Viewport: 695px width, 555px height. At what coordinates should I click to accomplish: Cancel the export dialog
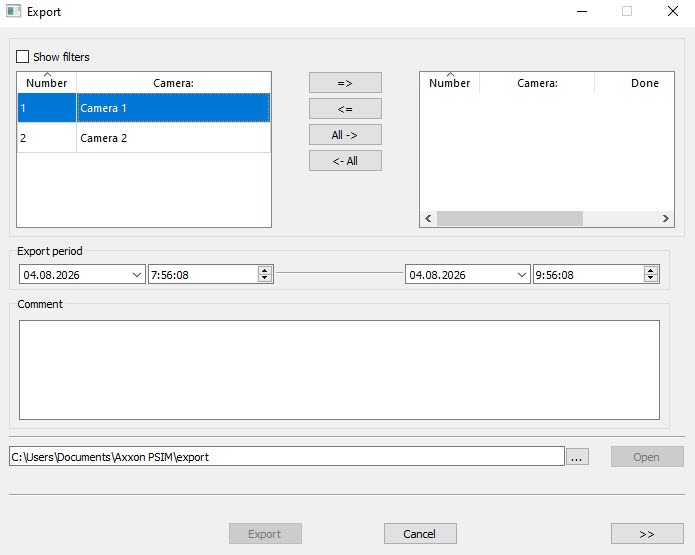(420, 534)
